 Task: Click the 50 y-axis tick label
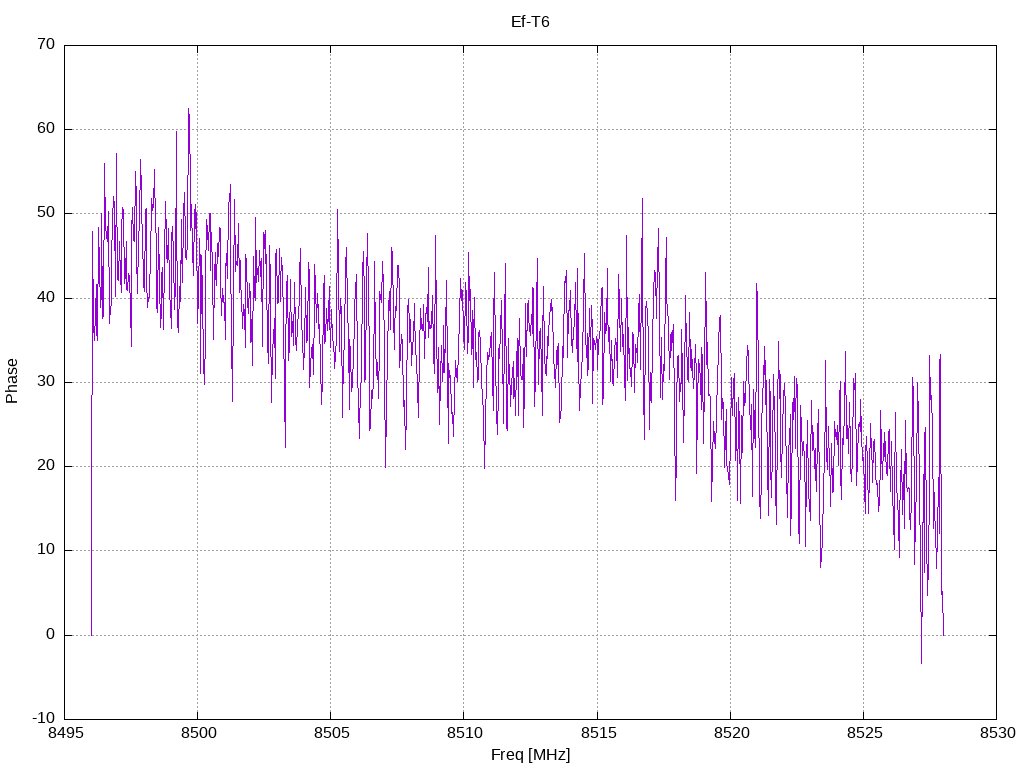point(46,213)
